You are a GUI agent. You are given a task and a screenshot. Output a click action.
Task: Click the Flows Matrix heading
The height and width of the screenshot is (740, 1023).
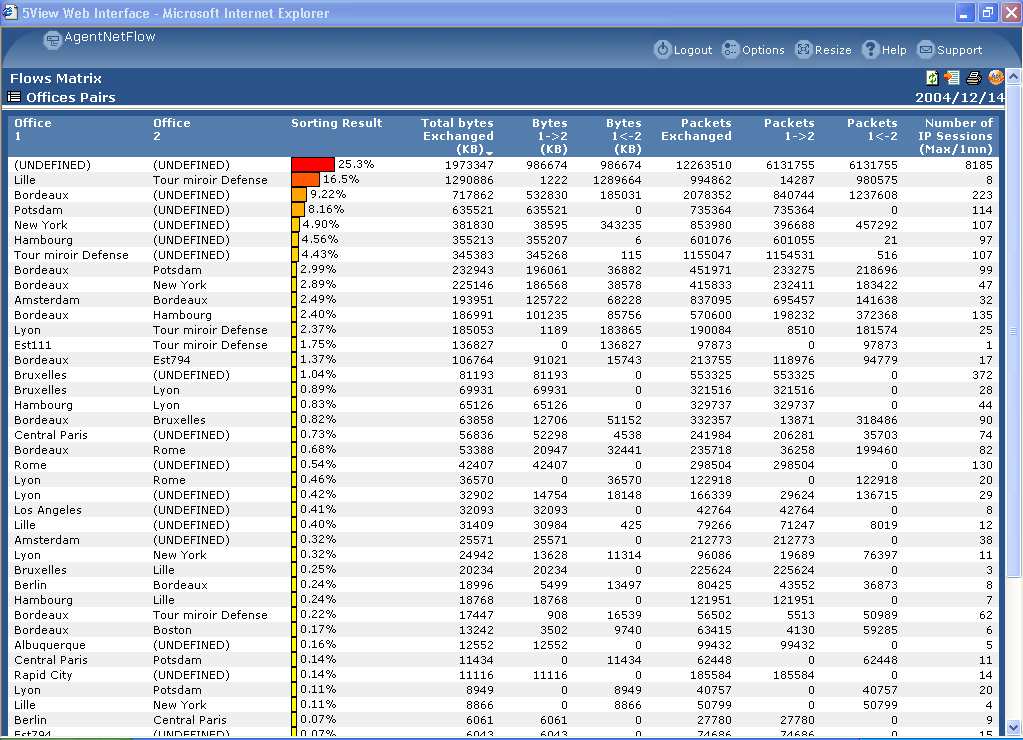pos(55,78)
